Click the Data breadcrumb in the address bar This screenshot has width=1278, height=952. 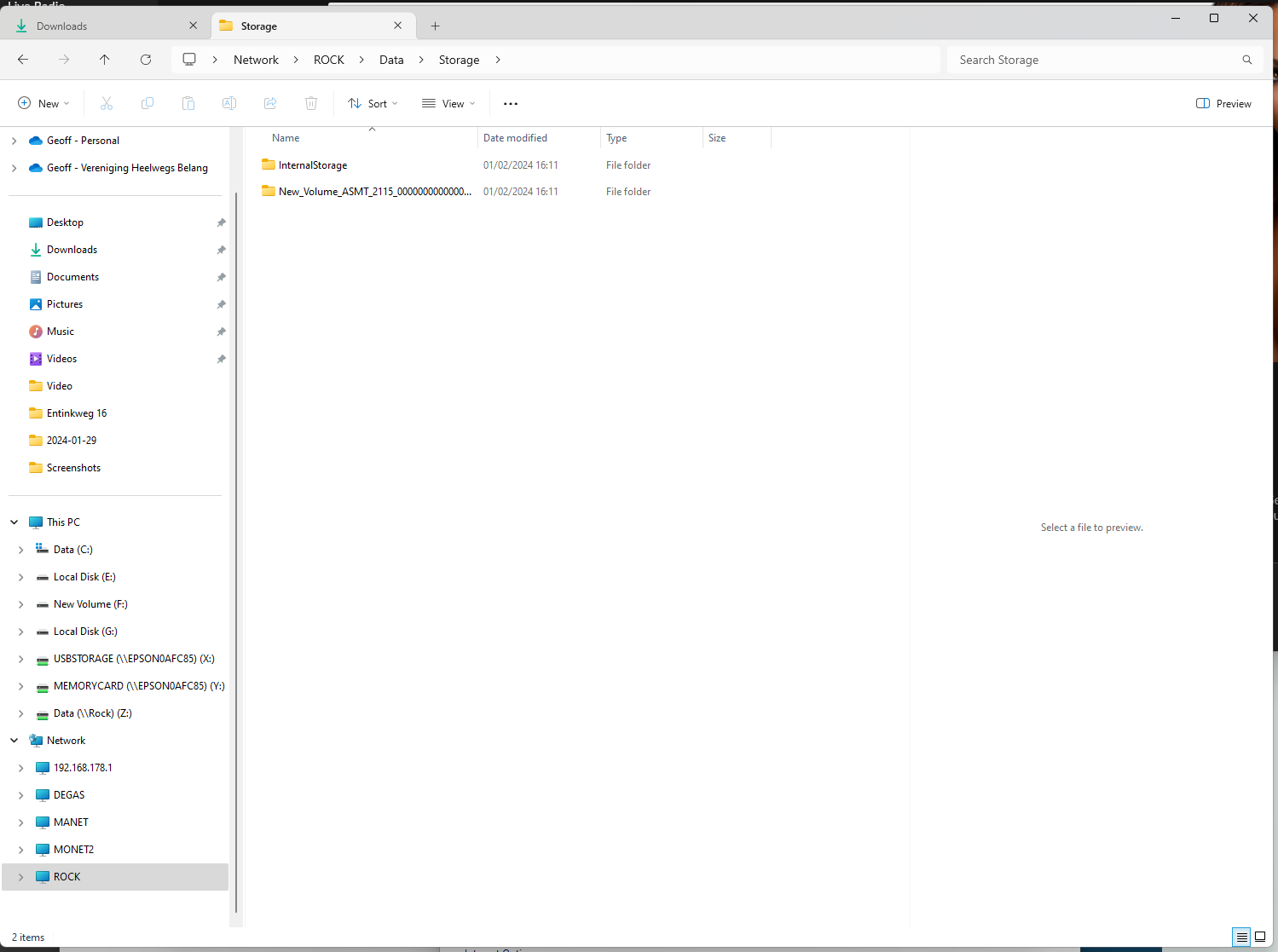(x=391, y=60)
